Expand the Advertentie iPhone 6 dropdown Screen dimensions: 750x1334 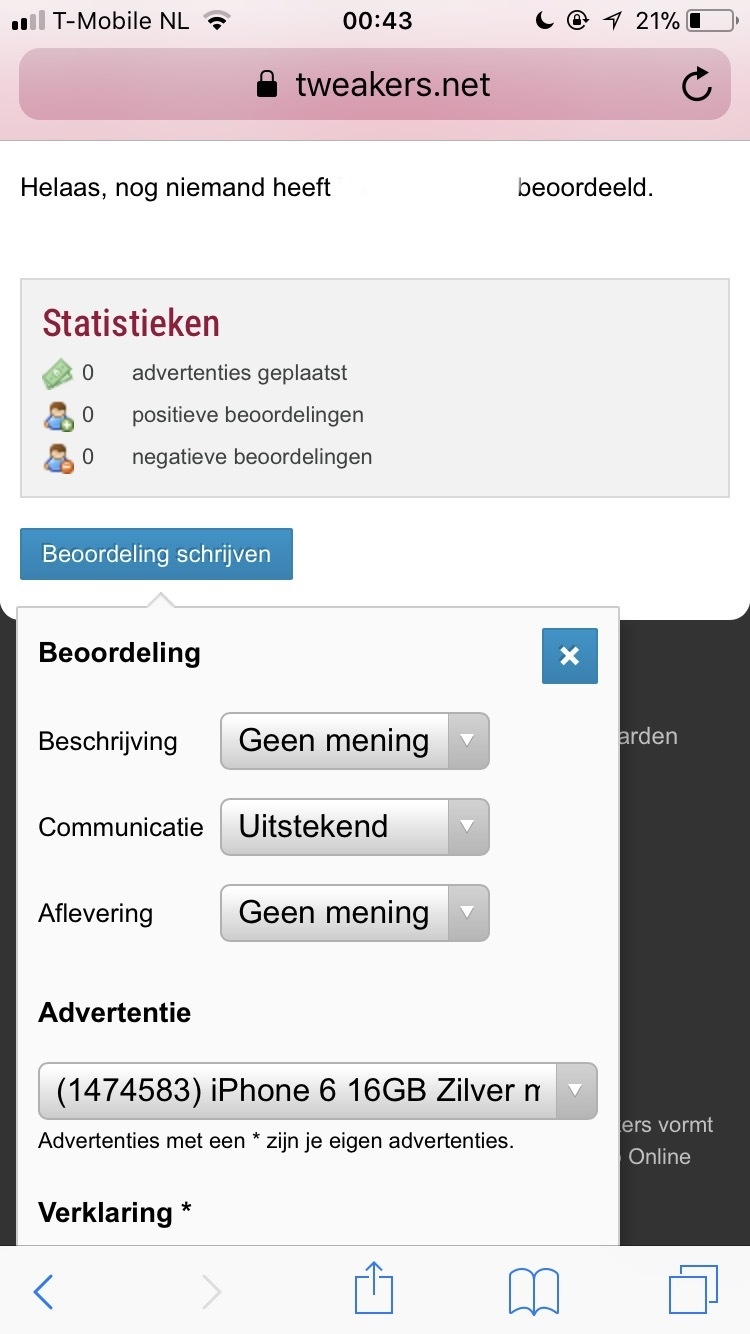(x=317, y=1090)
